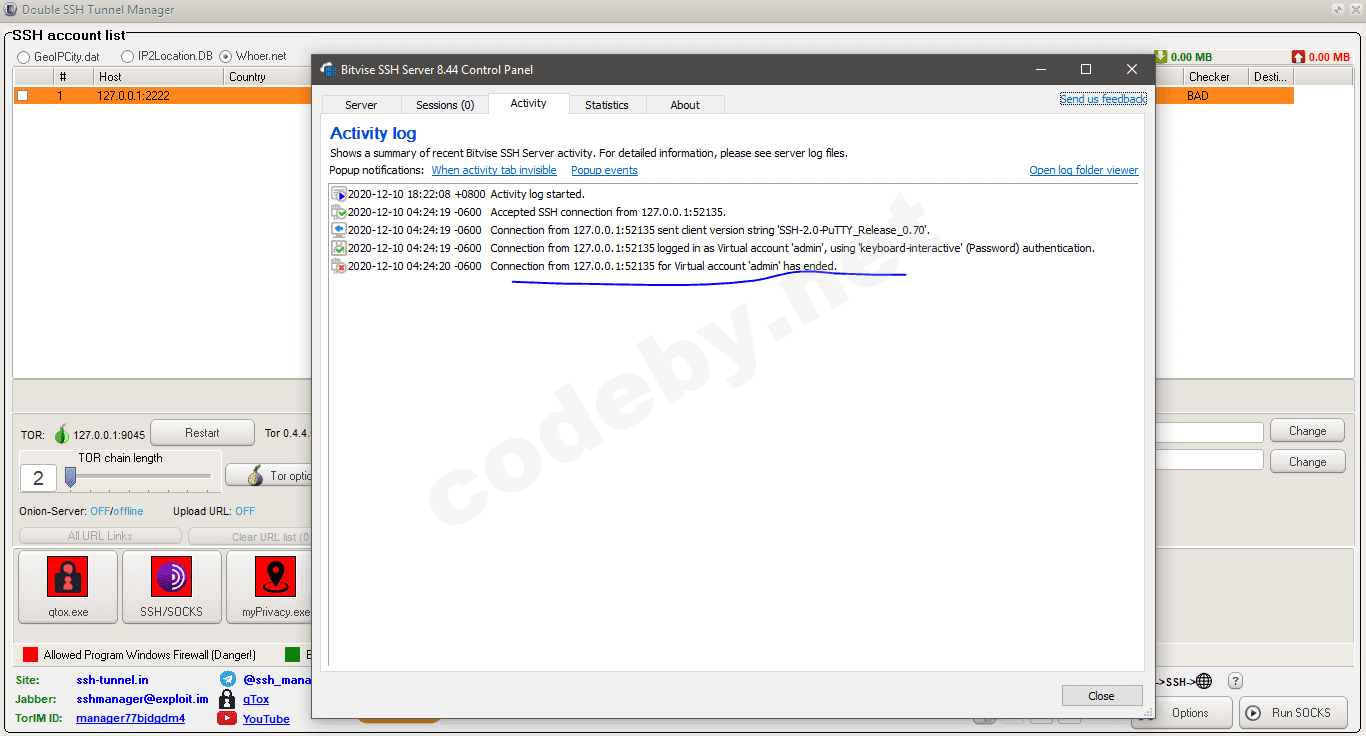Click the Accepted SSH connection entry icon
Viewport: 1366px width, 736px height.
point(339,212)
